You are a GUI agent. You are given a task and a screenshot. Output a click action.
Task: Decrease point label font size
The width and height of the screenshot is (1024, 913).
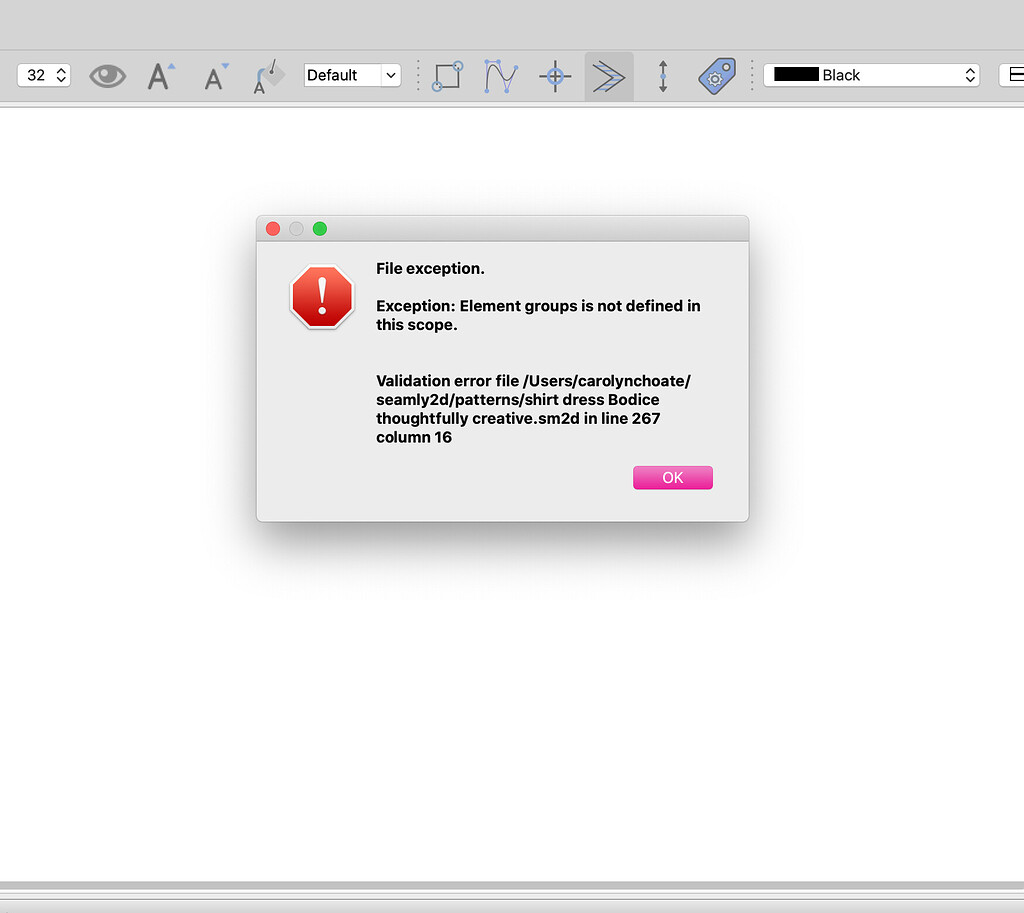(214, 75)
